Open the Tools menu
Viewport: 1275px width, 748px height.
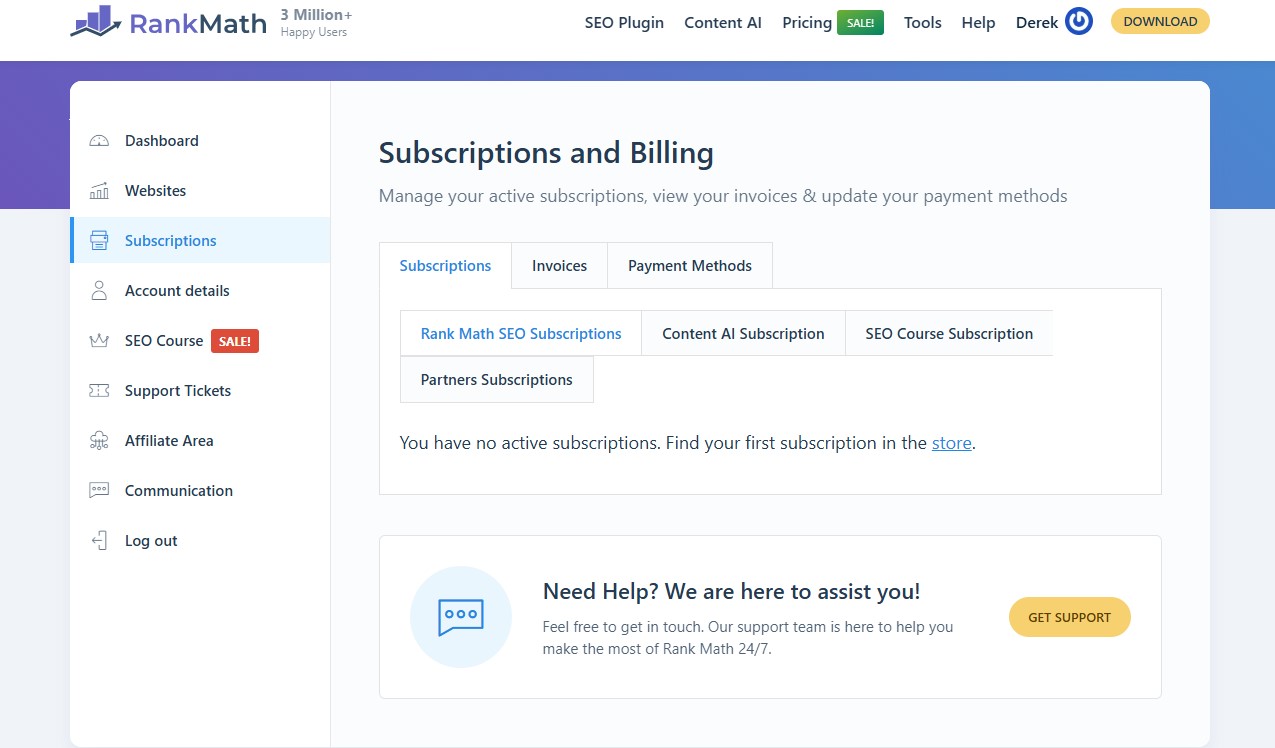923,22
